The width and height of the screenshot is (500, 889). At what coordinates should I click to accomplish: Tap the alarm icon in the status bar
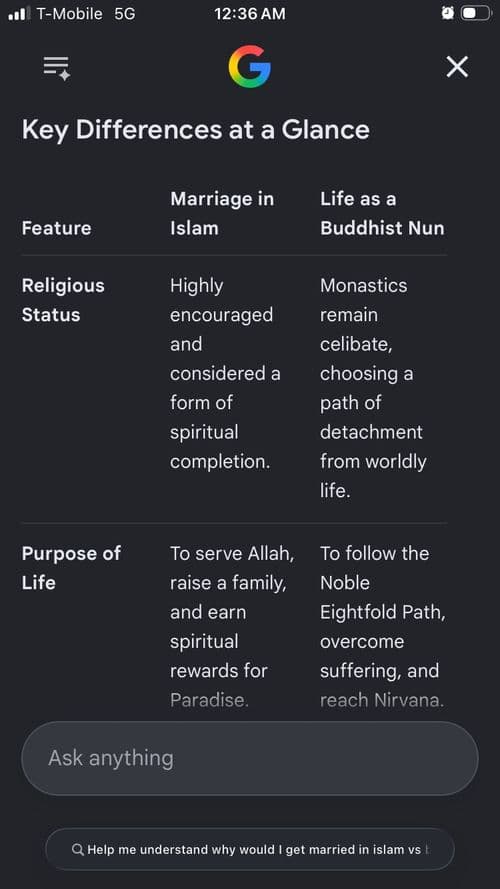(x=448, y=13)
